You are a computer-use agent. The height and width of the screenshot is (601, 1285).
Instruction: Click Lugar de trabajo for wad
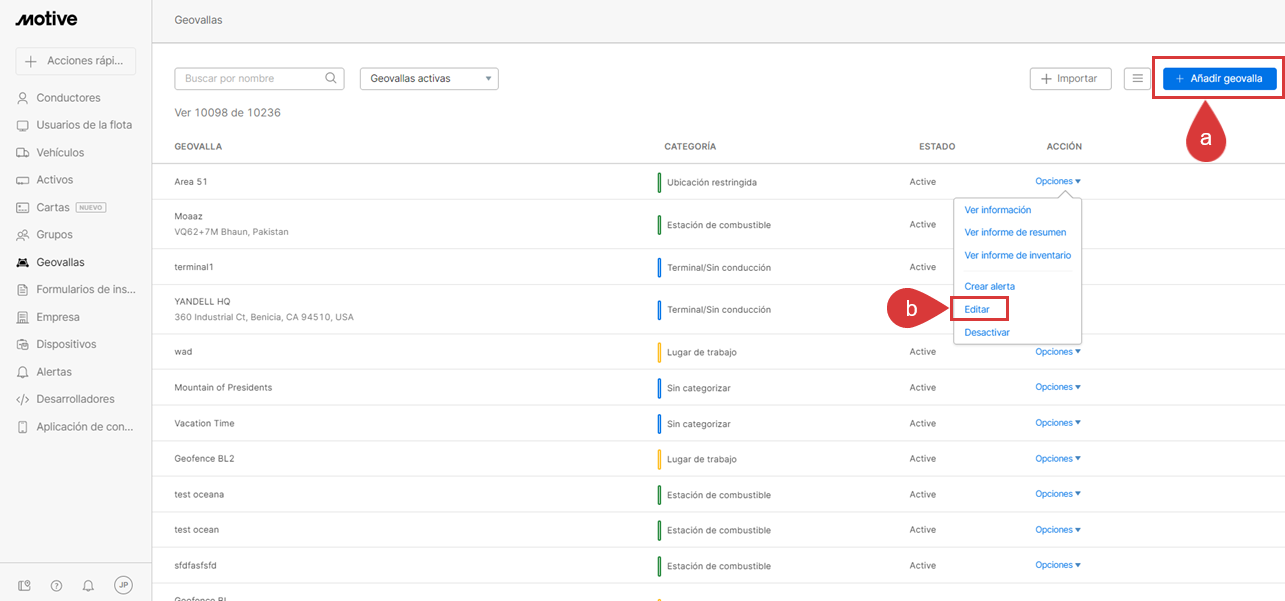point(702,352)
